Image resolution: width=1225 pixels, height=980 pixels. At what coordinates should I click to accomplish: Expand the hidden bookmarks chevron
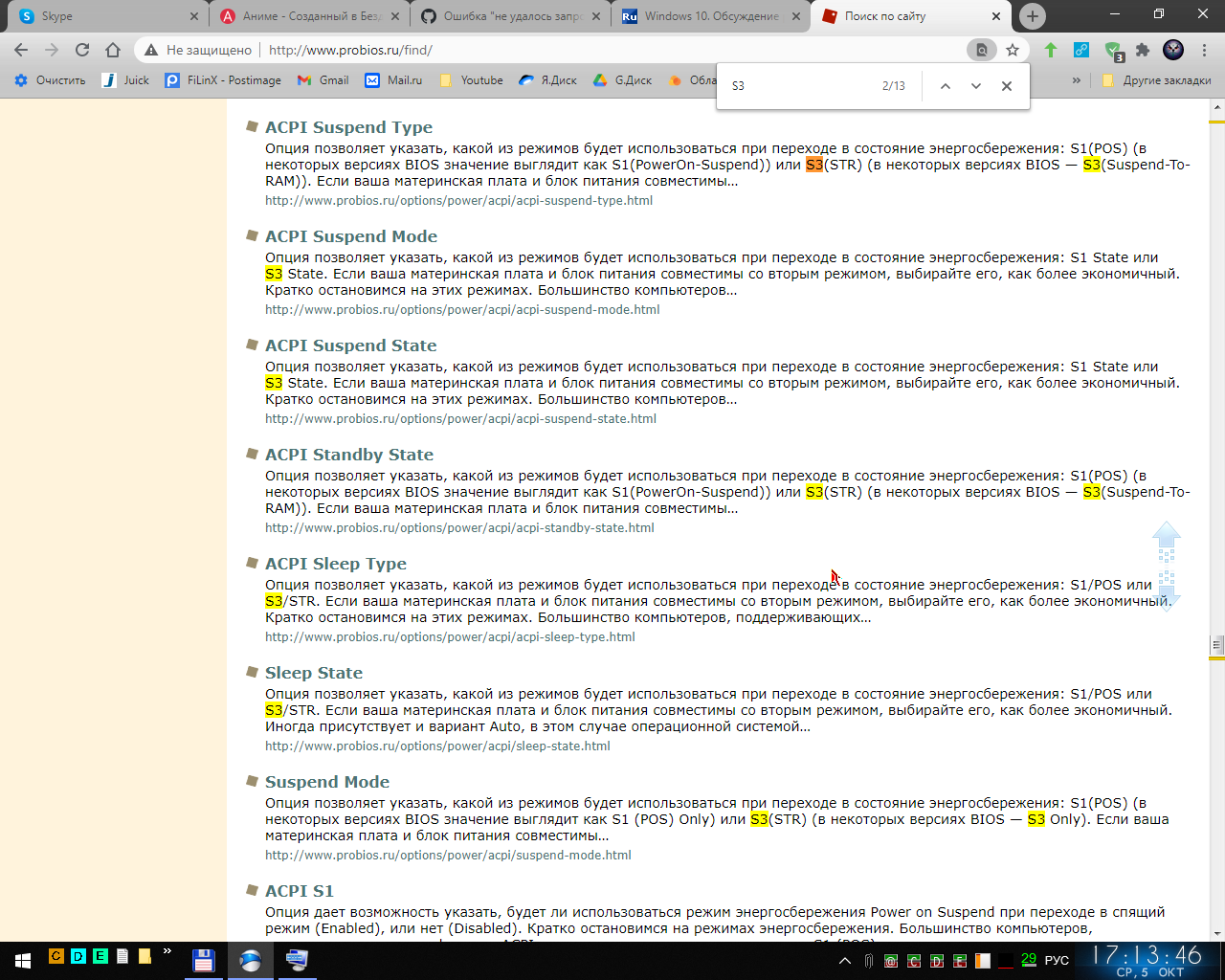point(1077,80)
